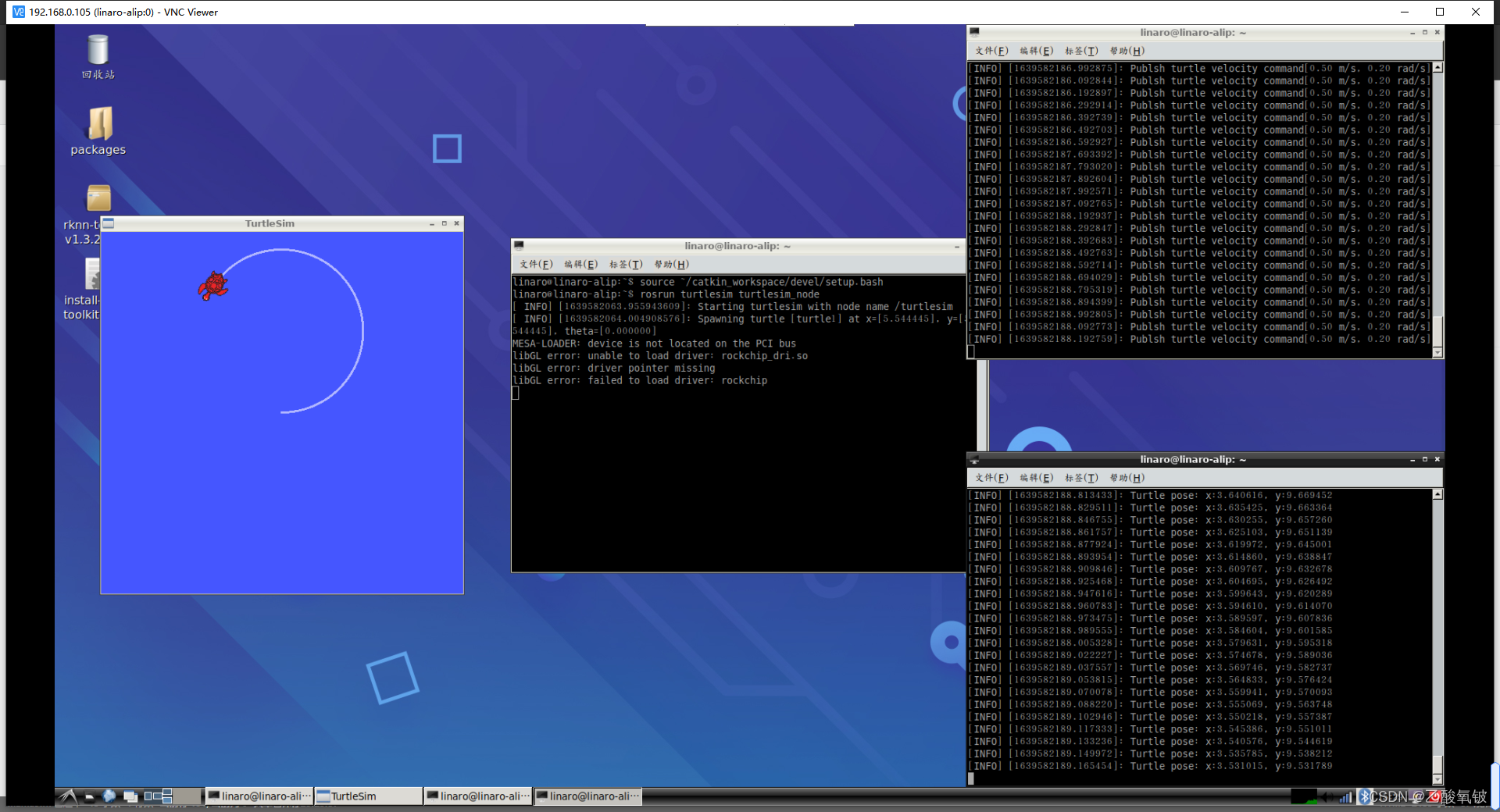The height and width of the screenshot is (812, 1500).
Task: Open 文件(F) menu in top-right terminal
Action: (x=991, y=51)
